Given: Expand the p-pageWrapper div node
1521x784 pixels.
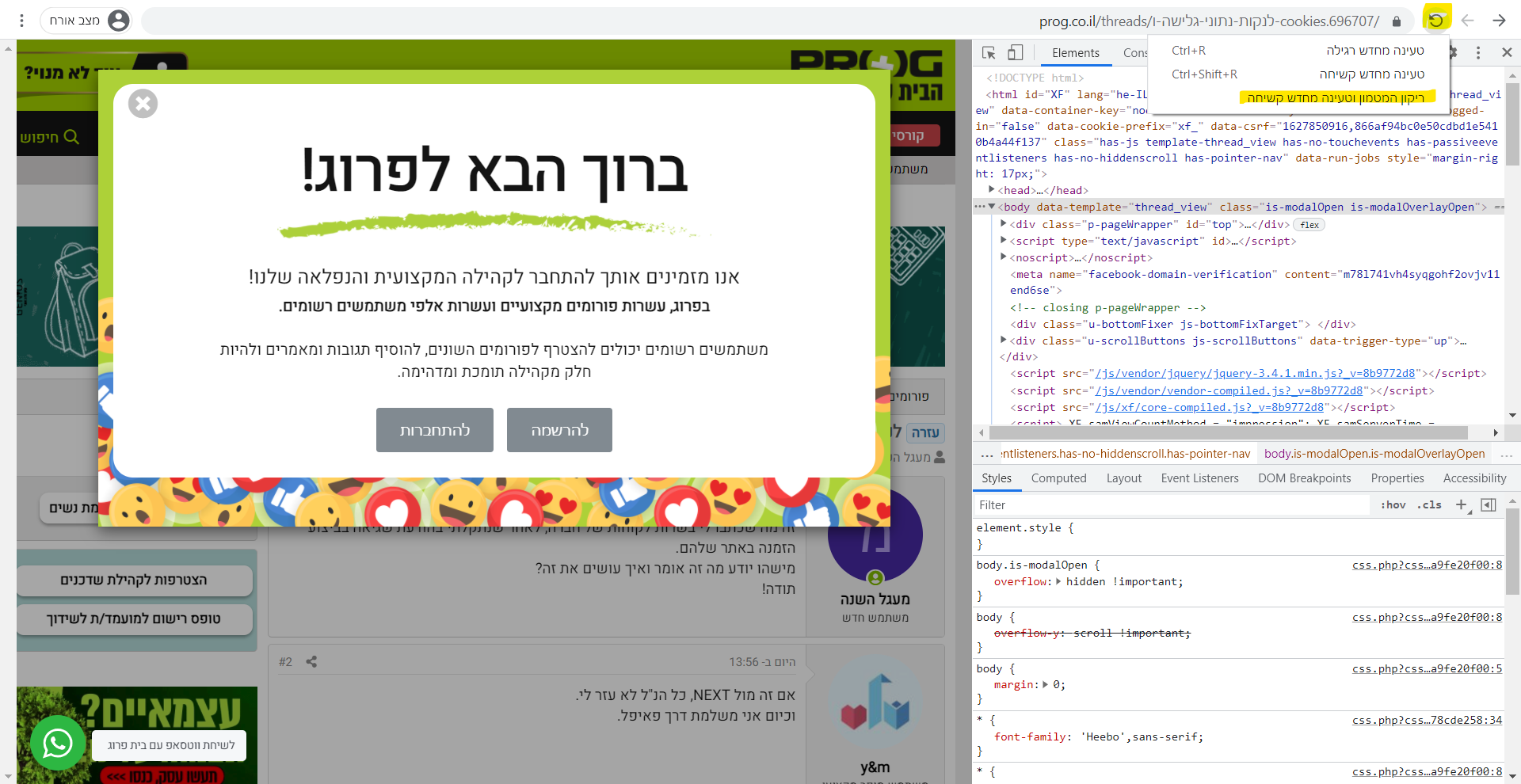Looking at the screenshot, I should [x=1004, y=224].
